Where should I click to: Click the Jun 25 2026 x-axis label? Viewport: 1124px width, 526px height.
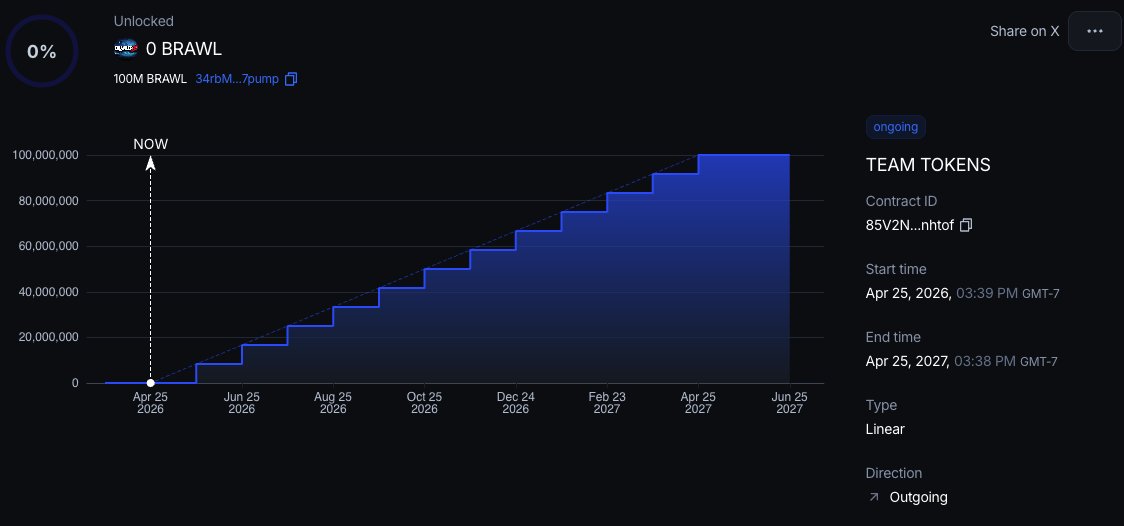click(x=242, y=403)
